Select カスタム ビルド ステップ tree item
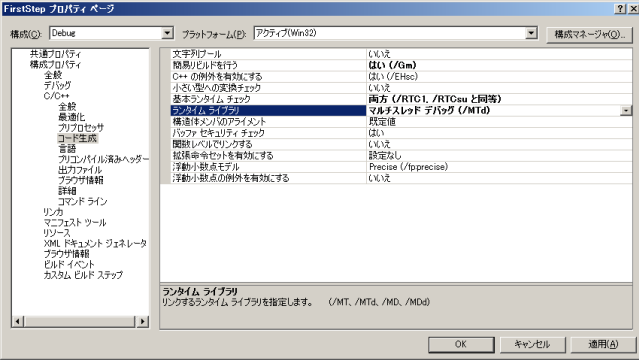This screenshot has width=639, height=360. [x=83, y=275]
